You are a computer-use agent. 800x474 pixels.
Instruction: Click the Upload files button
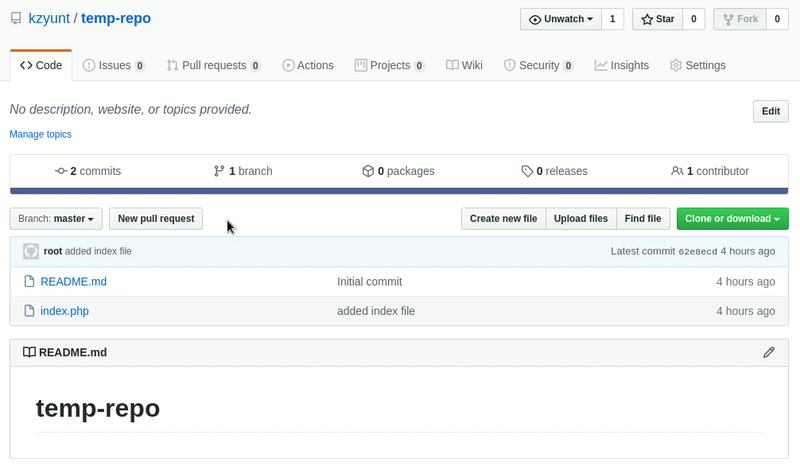point(581,218)
